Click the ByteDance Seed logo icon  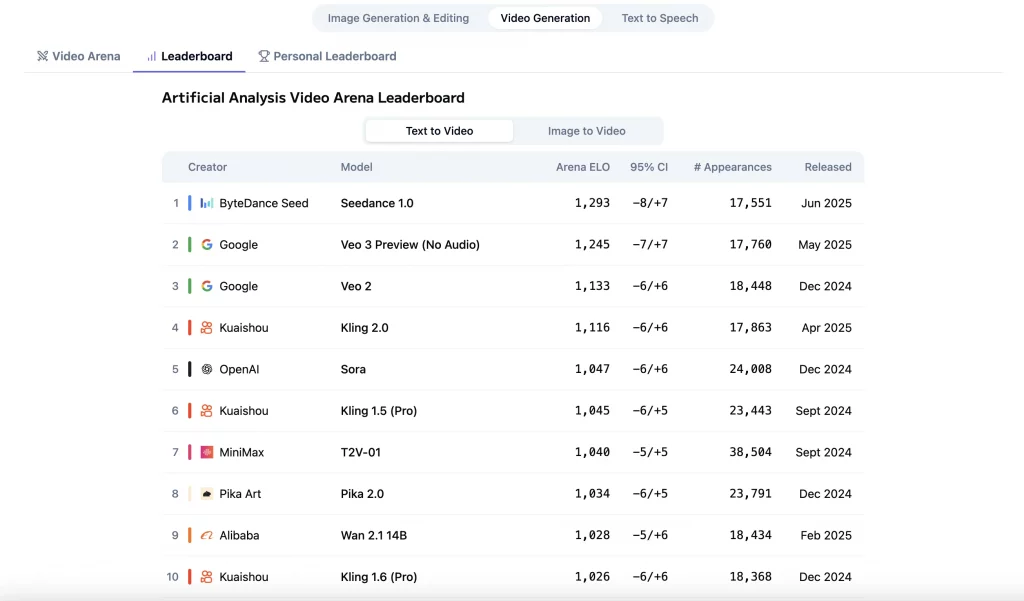(x=207, y=203)
